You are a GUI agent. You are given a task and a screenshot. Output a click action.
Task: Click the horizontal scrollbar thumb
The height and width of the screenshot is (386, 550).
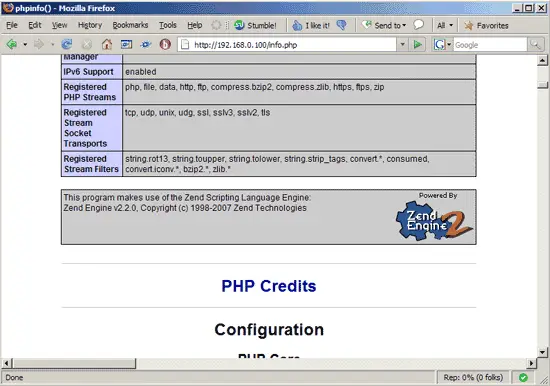point(74,363)
